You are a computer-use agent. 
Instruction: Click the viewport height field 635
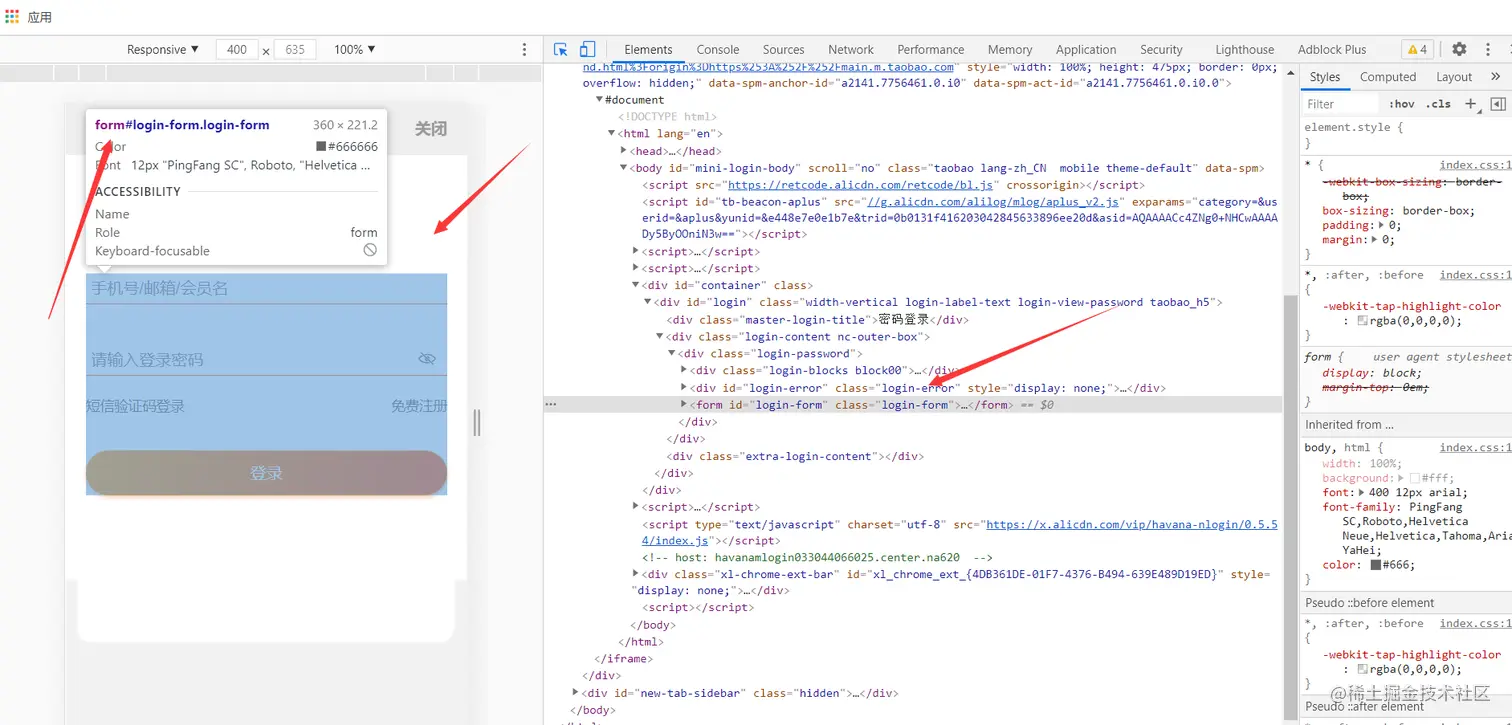(x=295, y=49)
